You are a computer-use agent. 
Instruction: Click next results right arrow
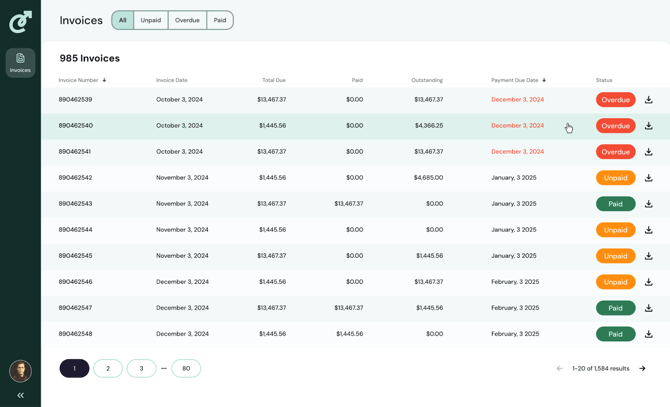[642, 368]
